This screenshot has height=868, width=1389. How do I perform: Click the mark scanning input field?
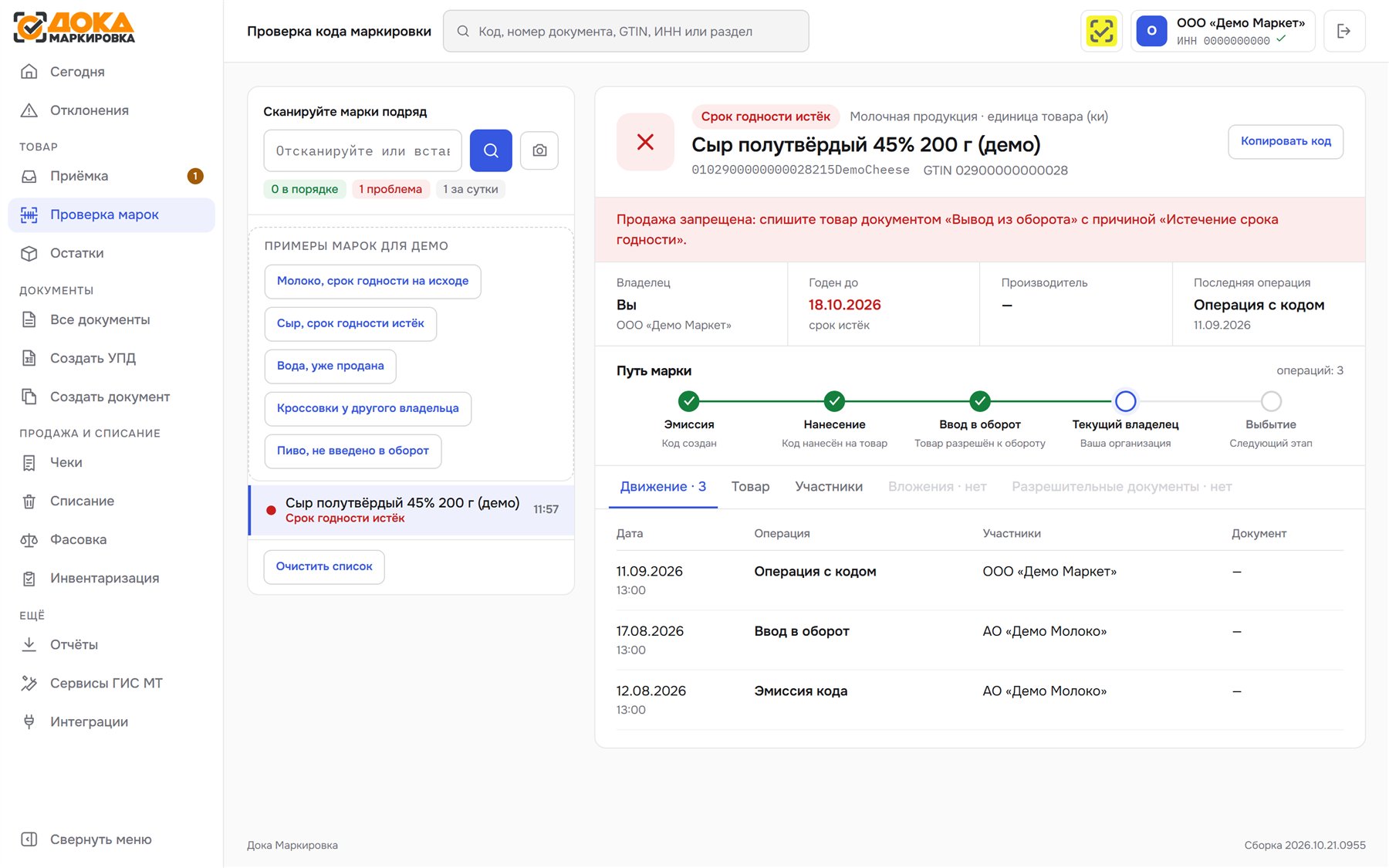[363, 150]
